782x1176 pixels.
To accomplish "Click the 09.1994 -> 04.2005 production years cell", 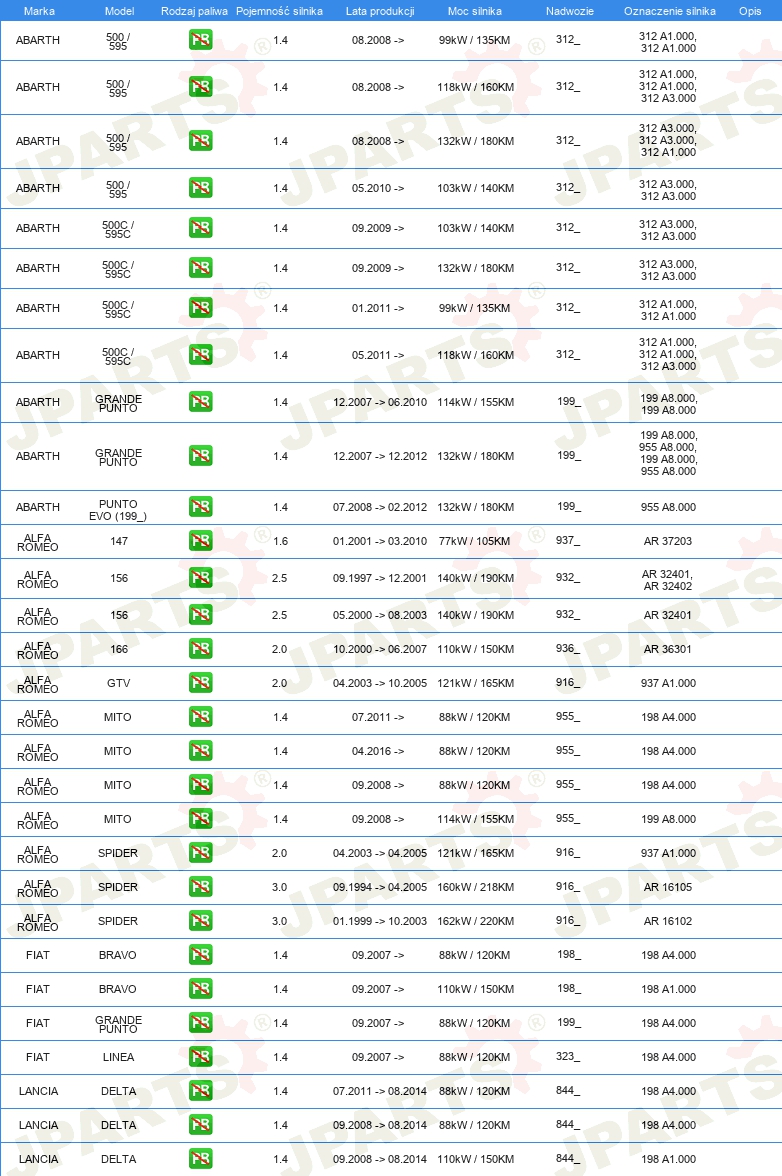I will click(x=380, y=887).
